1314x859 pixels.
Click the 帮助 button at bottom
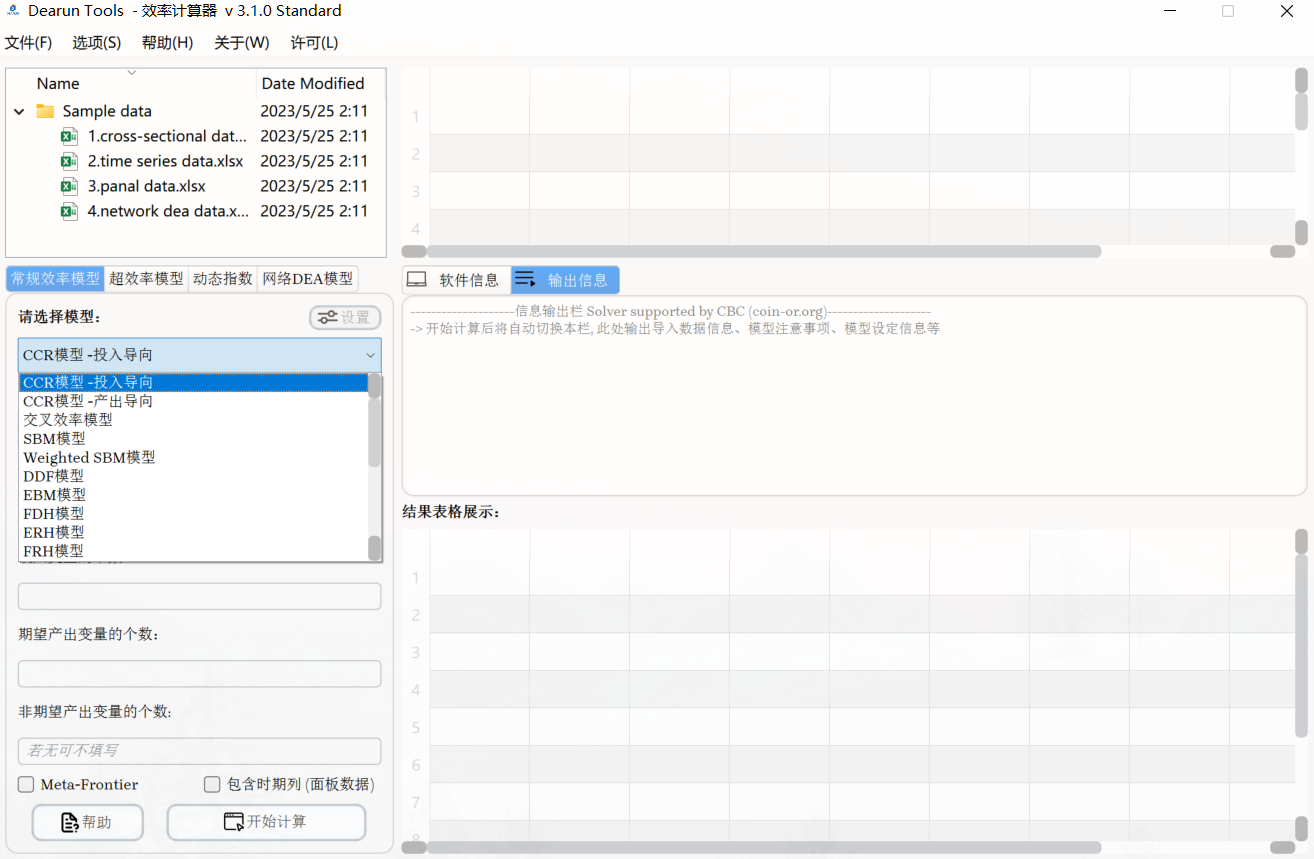click(x=88, y=822)
